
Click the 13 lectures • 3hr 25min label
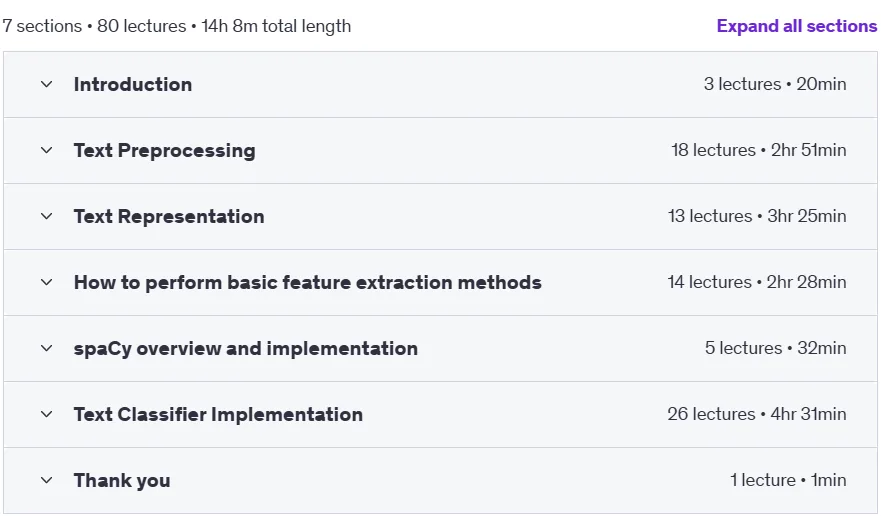(x=757, y=216)
